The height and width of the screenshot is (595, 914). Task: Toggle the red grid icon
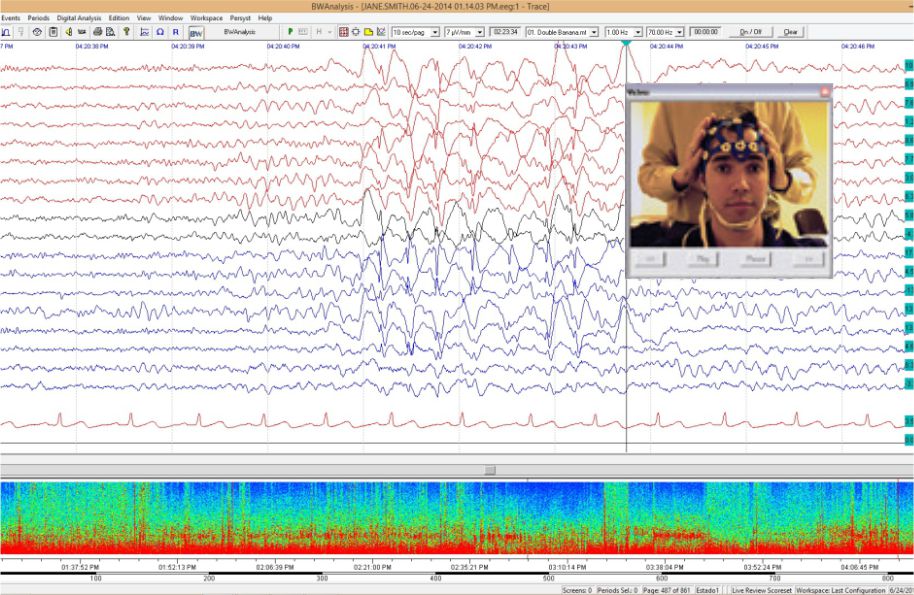coord(344,32)
